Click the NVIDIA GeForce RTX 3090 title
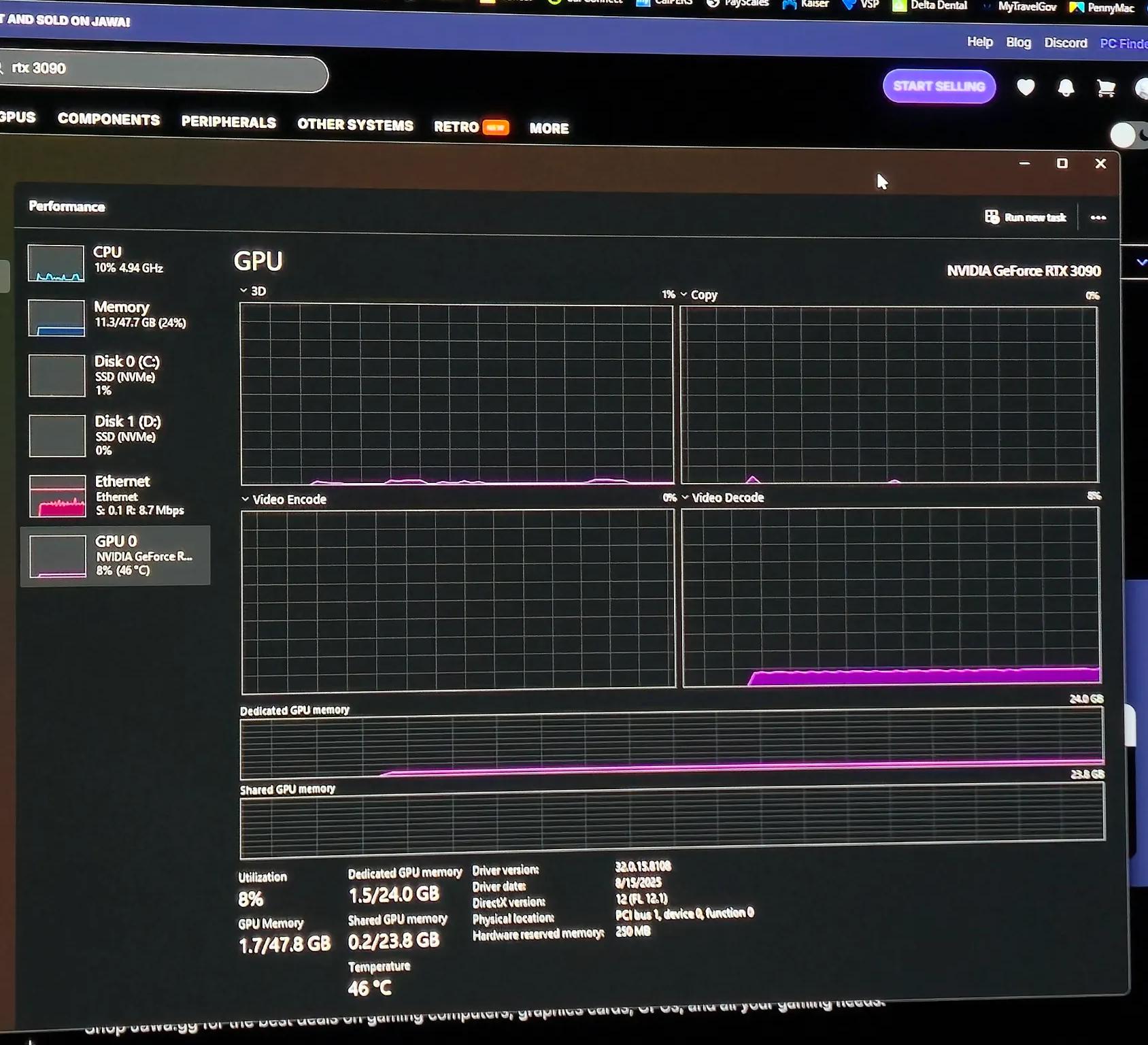The image size is (1148, 1045). pos(1024,271)
